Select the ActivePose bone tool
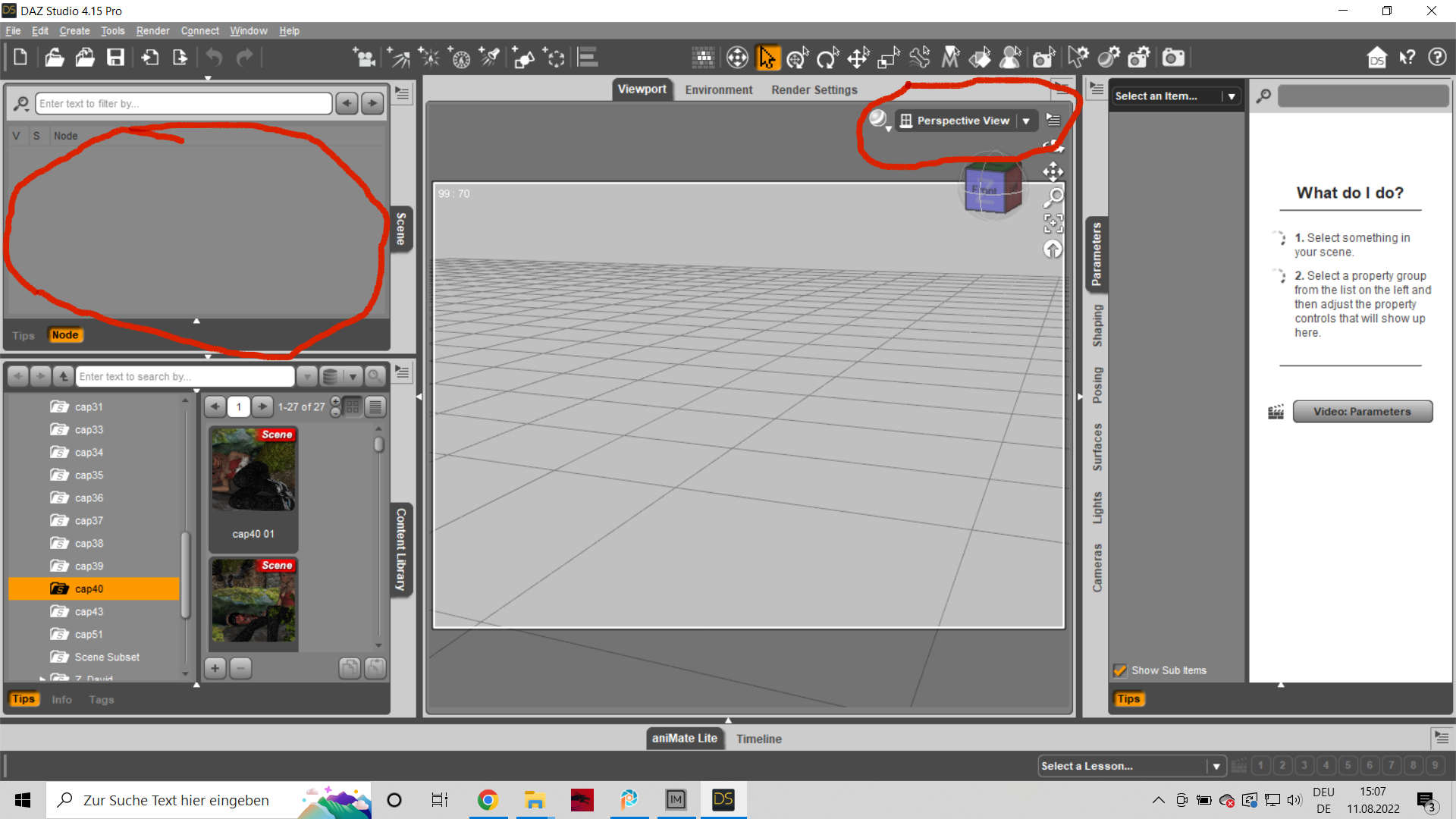This screenshot has width=1456, height=819. tap(919, 58)
